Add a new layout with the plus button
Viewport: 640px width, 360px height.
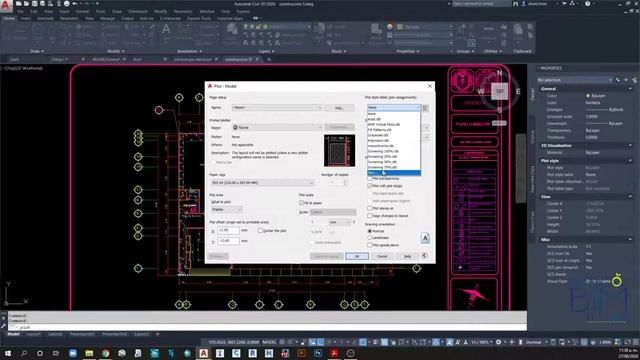158,334
